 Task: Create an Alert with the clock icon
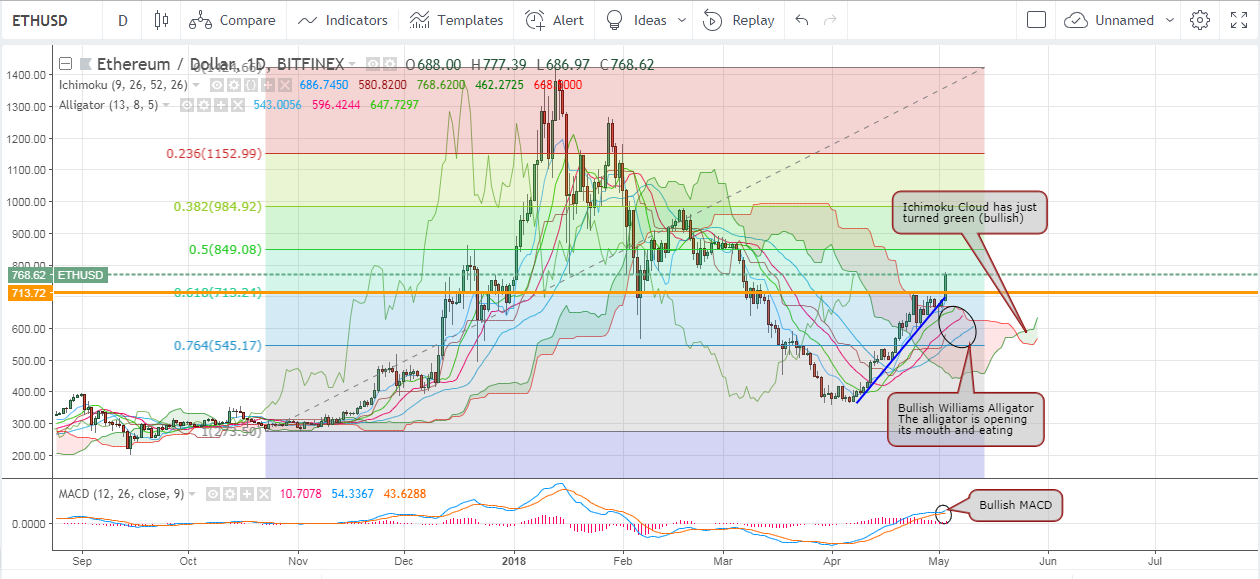(x=555, y=20)
